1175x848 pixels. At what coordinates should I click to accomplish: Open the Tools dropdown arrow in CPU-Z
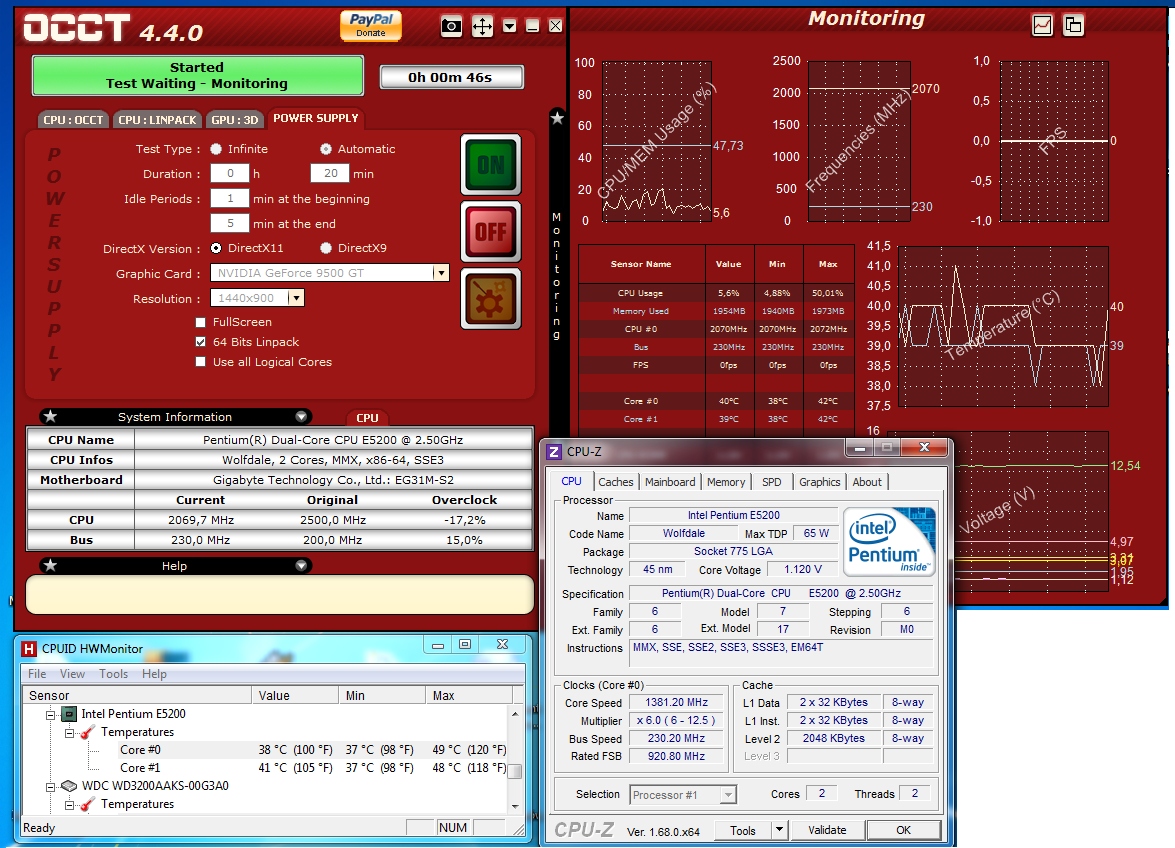[778, 830]
